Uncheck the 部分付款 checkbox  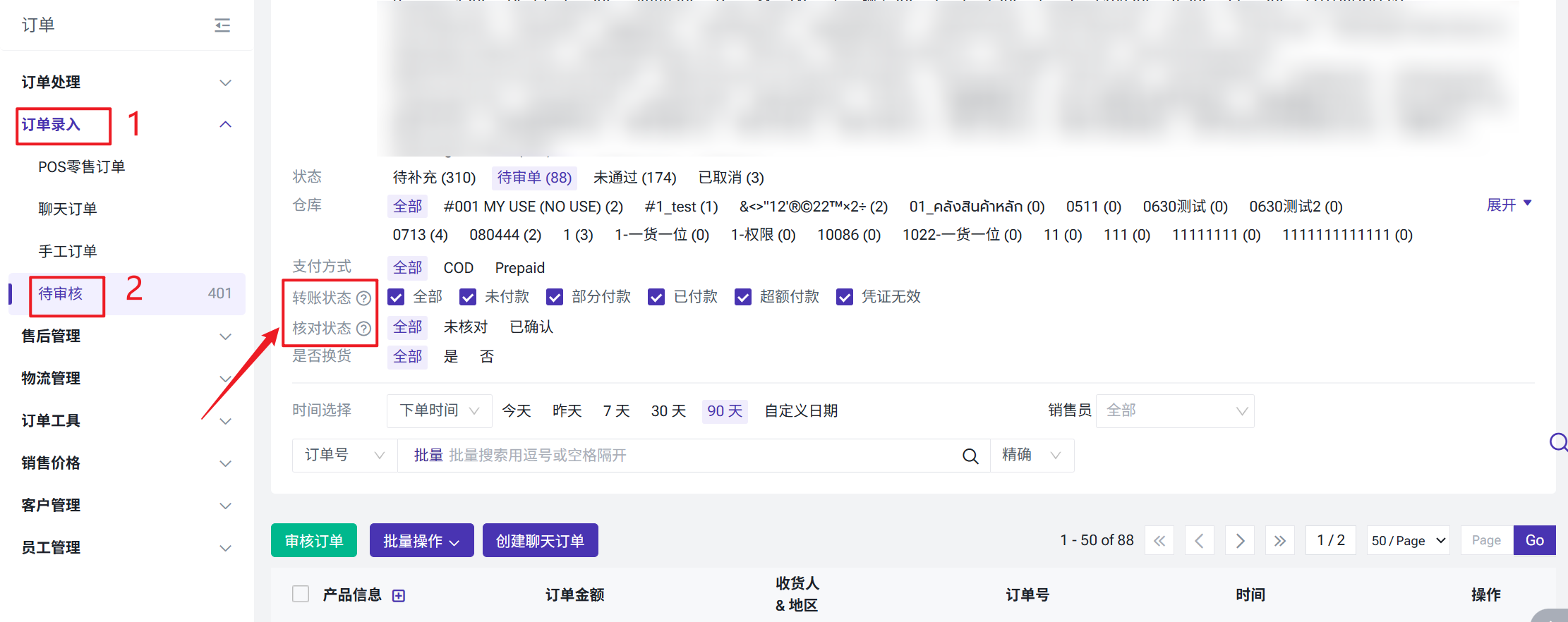tap(555, 297)
